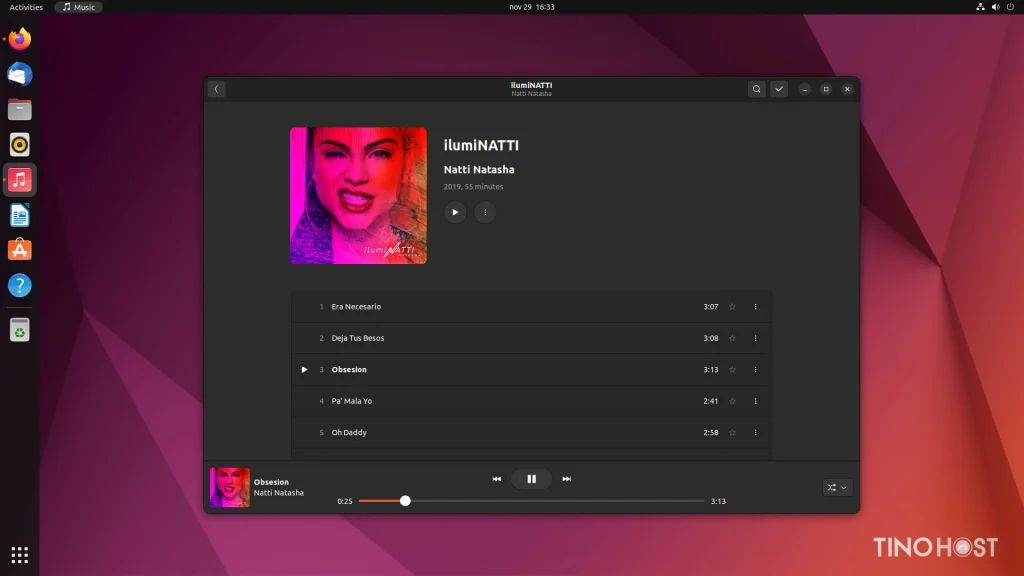The width and height of the screenshot is (1024, 576).
Task: Open more options for Pa' Mala Yo
Action: pyautogui.click(x=756, y=401)
